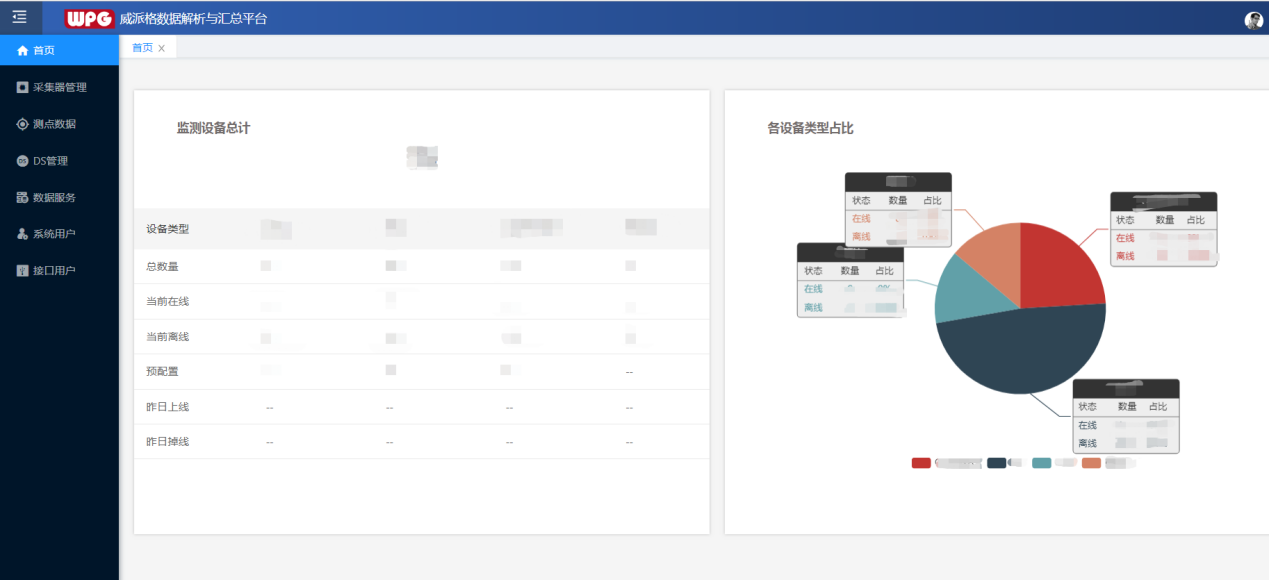Collapse the sidebar with the hamburger icon
The width and height of the screenshot is (1269, 580).
tap(19, 17)
